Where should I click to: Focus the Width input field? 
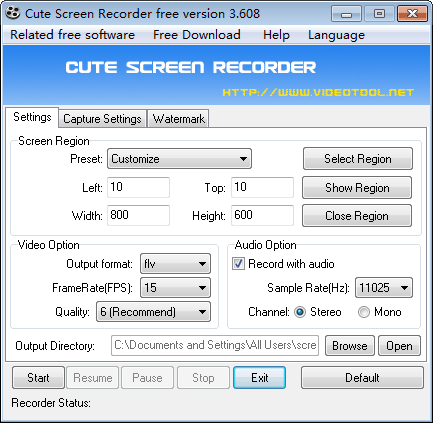tap(138, 215)
